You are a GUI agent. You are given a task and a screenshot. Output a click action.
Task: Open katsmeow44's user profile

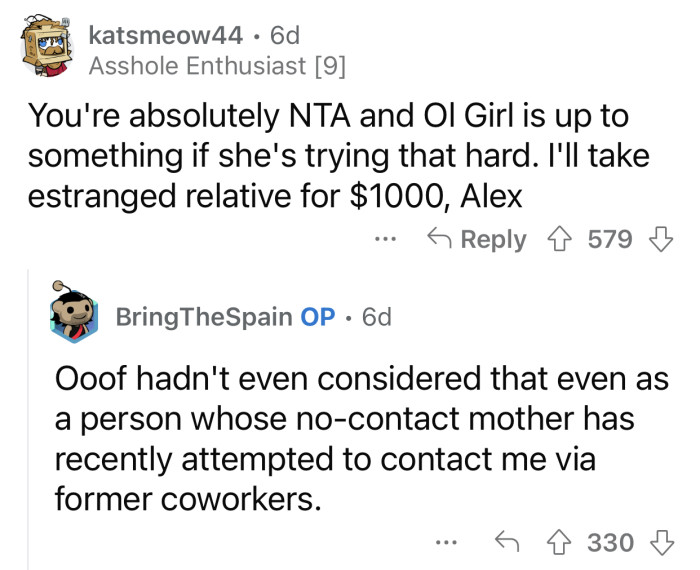point(166,37)
